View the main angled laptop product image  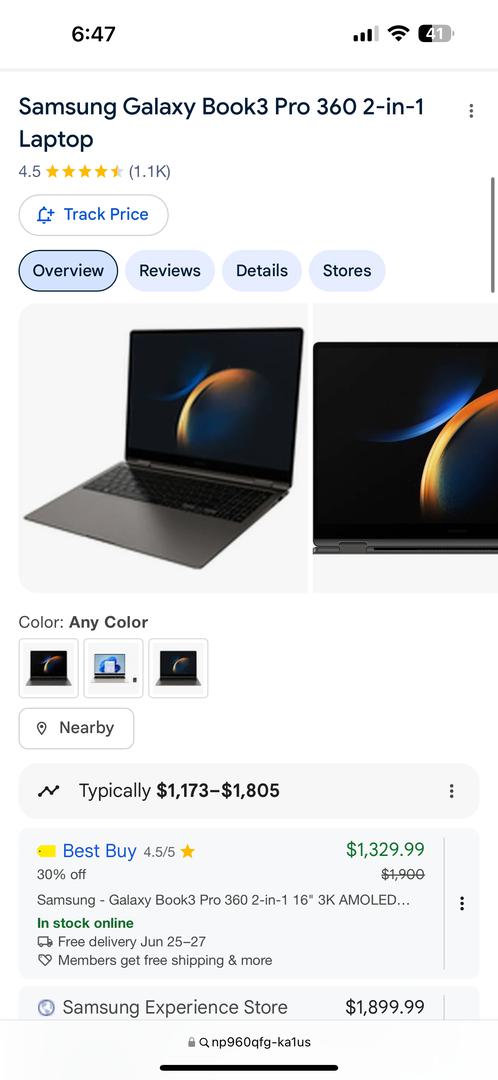(x=163, y=448)
